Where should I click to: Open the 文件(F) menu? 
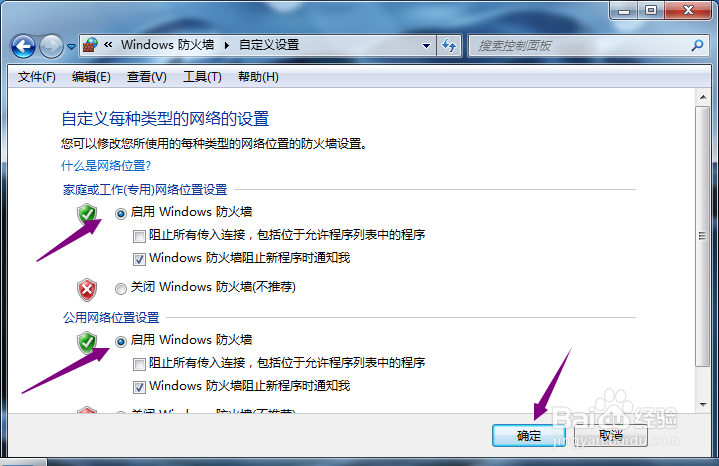[x=37, y=77]
